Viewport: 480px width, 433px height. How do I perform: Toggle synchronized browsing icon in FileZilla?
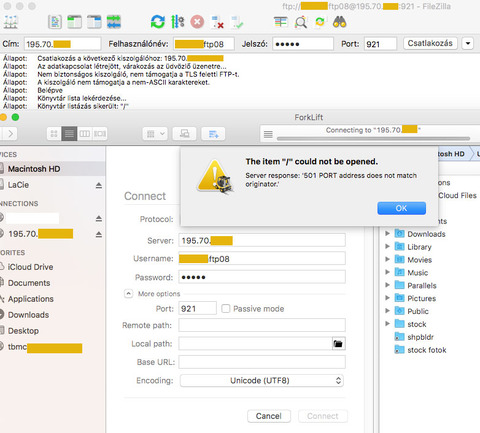point(320,22)
